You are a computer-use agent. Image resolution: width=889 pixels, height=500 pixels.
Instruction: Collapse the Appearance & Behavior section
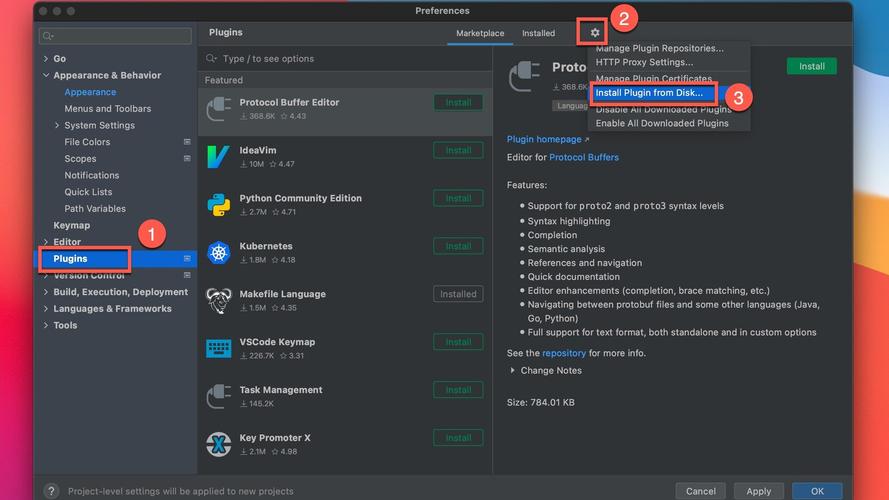point(46,75)
